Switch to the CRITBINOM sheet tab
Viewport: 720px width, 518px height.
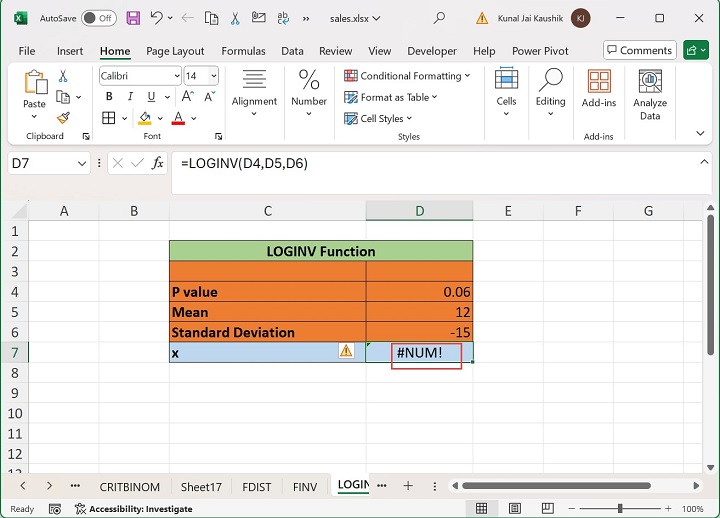pyautogui.click(x=129, y=486)
